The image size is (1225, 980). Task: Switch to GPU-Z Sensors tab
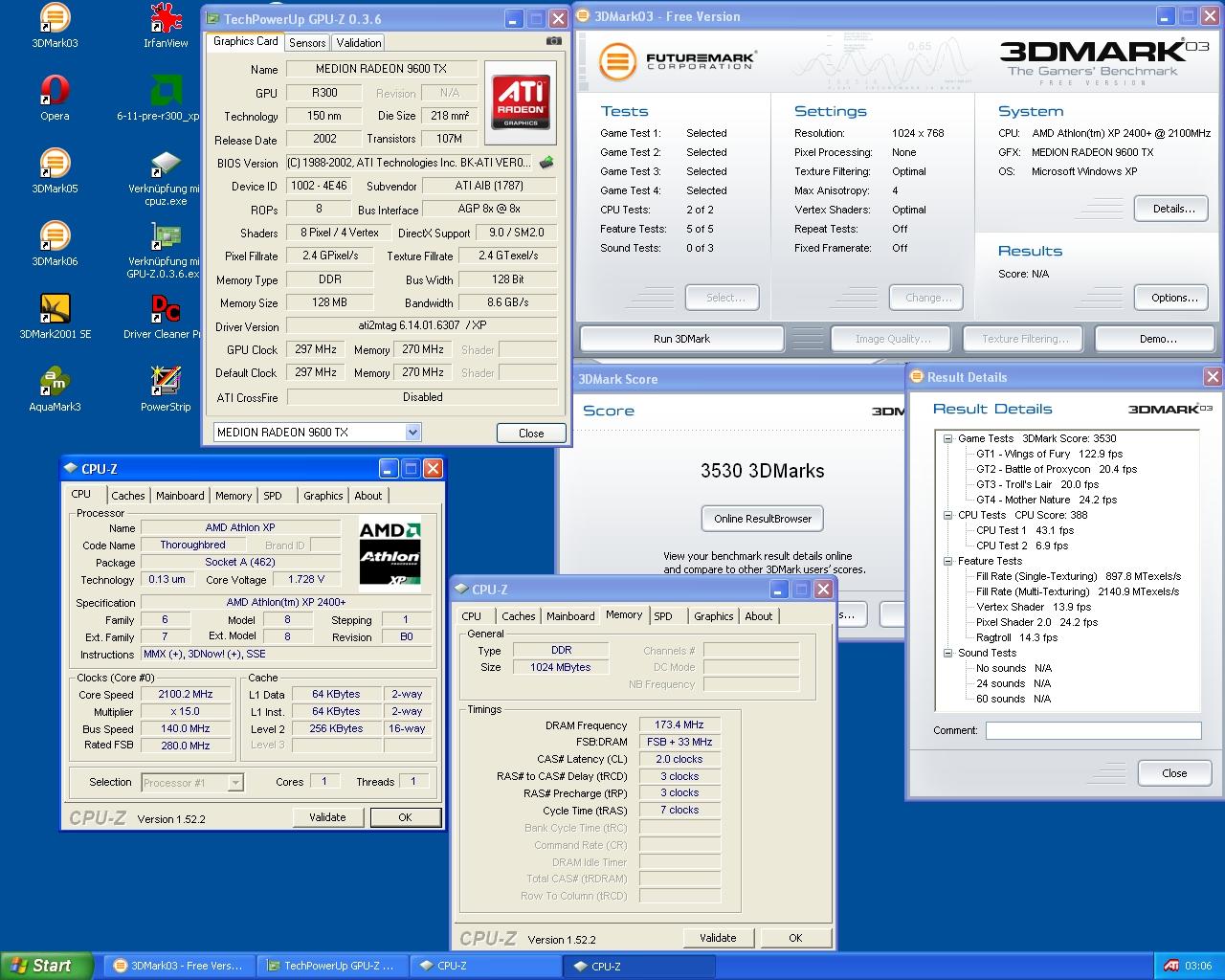pyautogui.click(x=307, y=43)
